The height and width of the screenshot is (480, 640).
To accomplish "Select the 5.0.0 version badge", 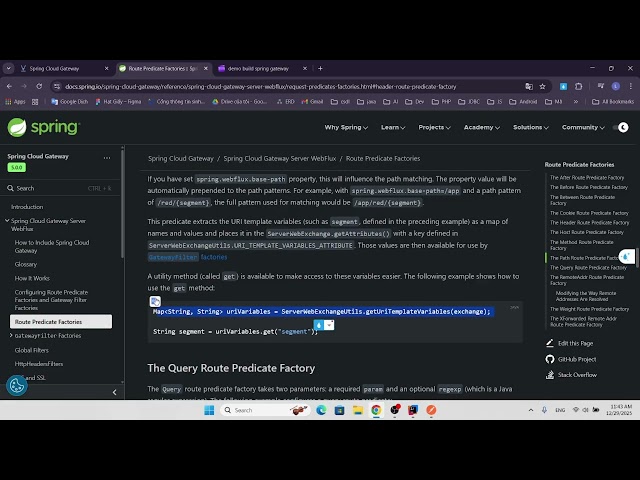I will (x=16, y=167).
